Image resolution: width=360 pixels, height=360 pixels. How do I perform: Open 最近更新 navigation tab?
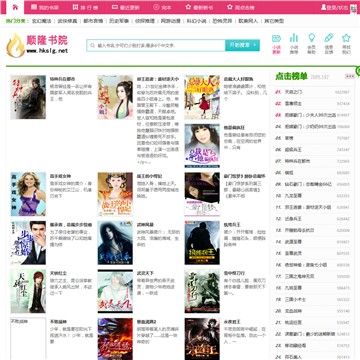click(125, 7)
